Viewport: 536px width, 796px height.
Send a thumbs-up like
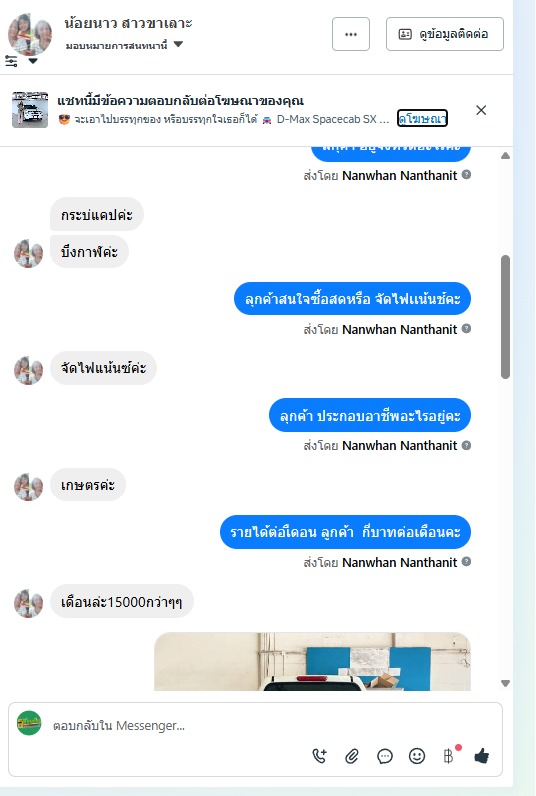coord(481,756)
